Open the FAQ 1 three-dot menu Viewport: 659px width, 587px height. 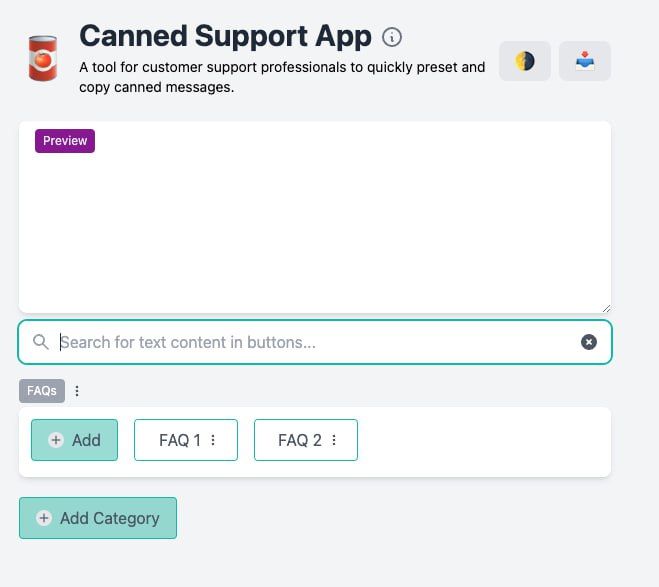click(213, 440)
